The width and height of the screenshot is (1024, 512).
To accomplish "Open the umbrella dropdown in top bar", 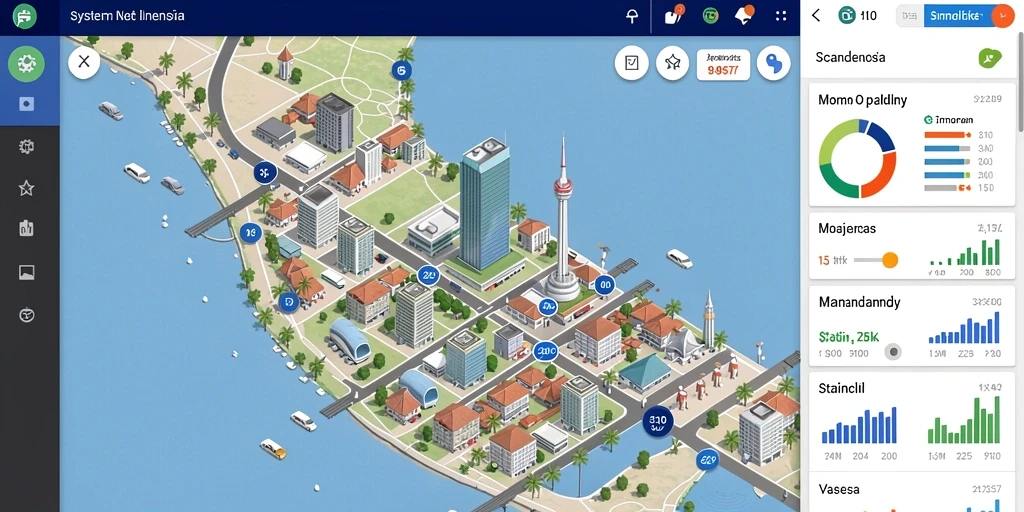I will (x=632, y=16).
